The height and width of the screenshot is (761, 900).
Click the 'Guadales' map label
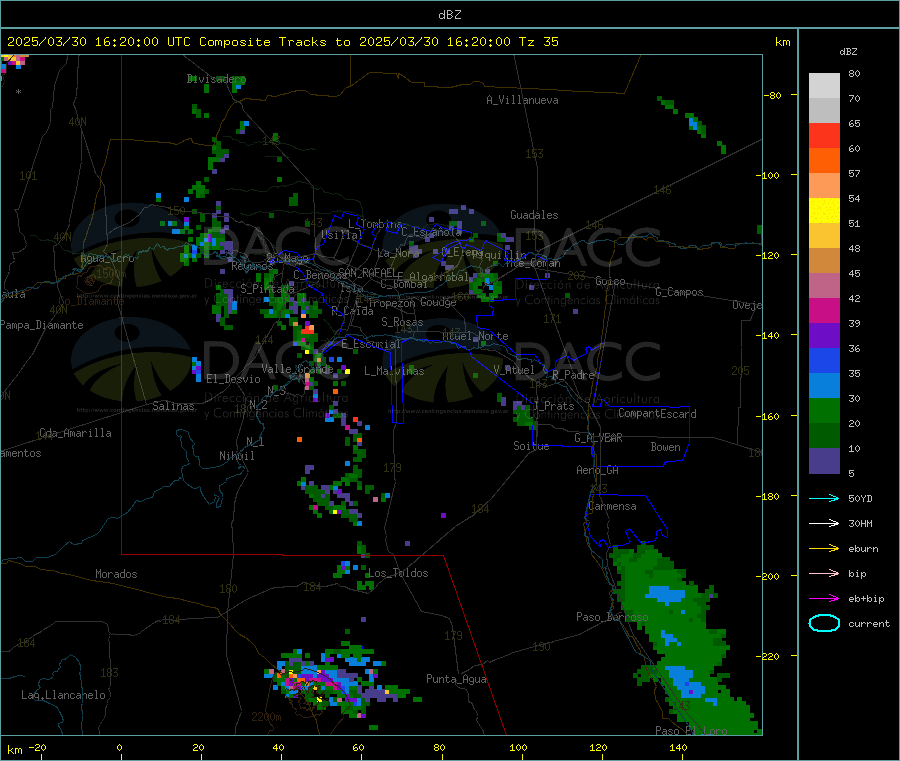[534, 215]
